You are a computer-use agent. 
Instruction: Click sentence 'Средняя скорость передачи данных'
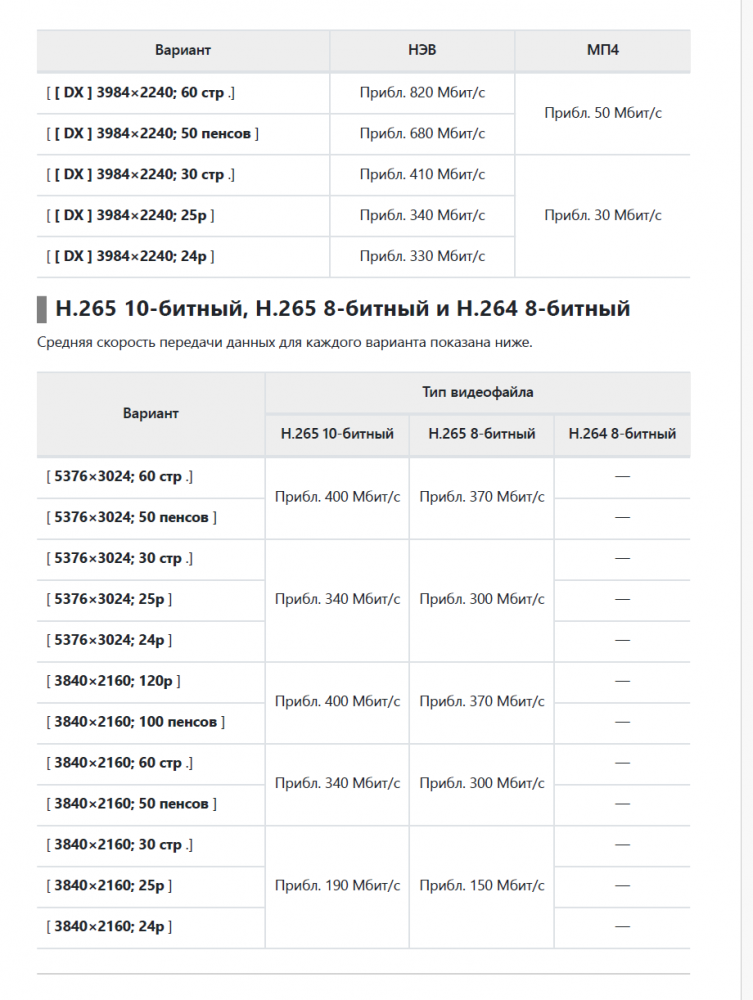click(x=156, y=342)
